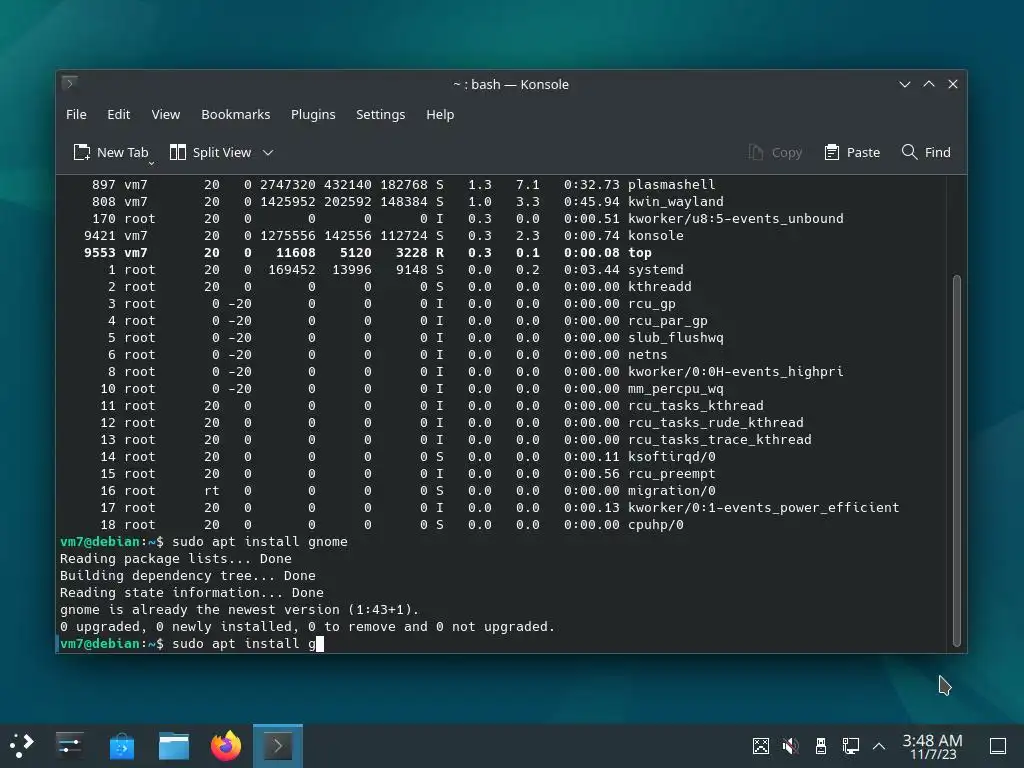The height and width of the screenshot is (768, 1024).
Task: Open the KDE application launcher
Action: pyautogui.click(x=22, y=745)
